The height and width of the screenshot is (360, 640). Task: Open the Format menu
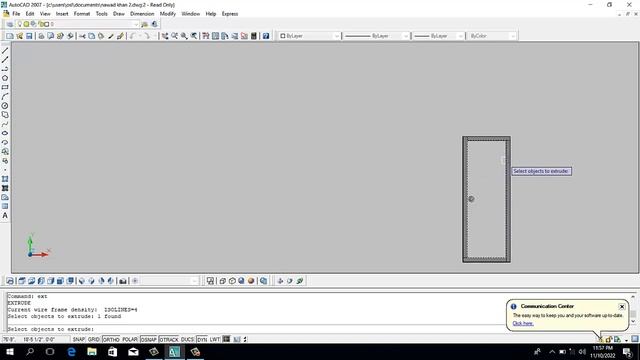pos(82,14)
